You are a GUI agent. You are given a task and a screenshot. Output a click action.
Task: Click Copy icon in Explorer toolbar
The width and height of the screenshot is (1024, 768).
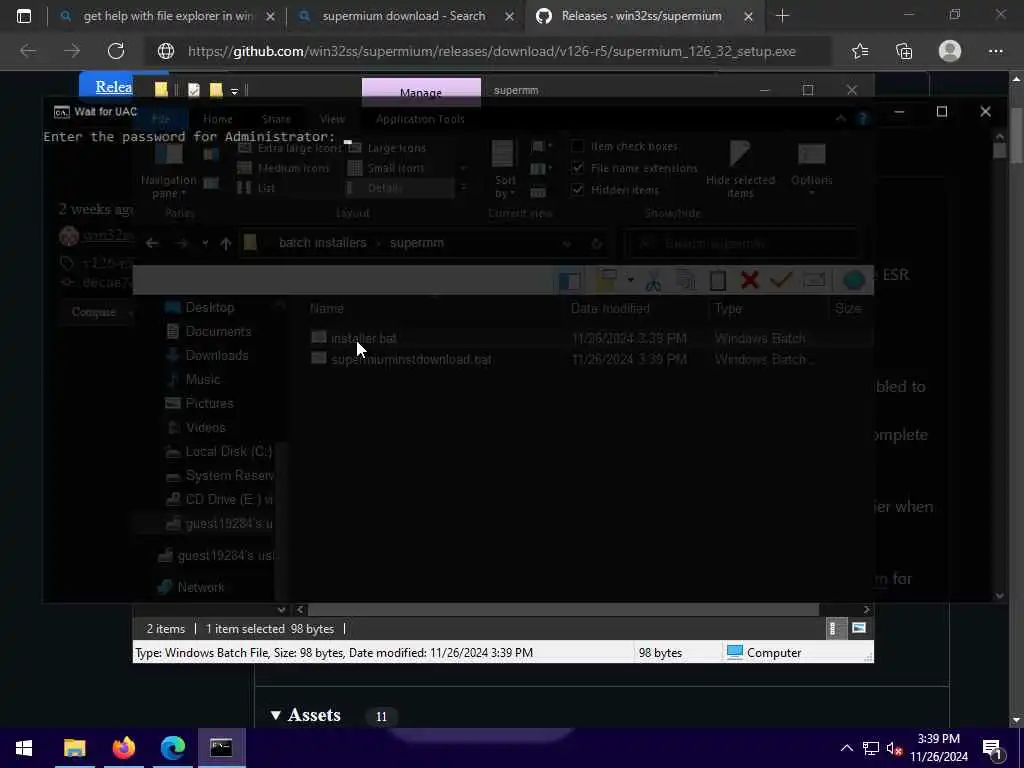pos(684,281)
